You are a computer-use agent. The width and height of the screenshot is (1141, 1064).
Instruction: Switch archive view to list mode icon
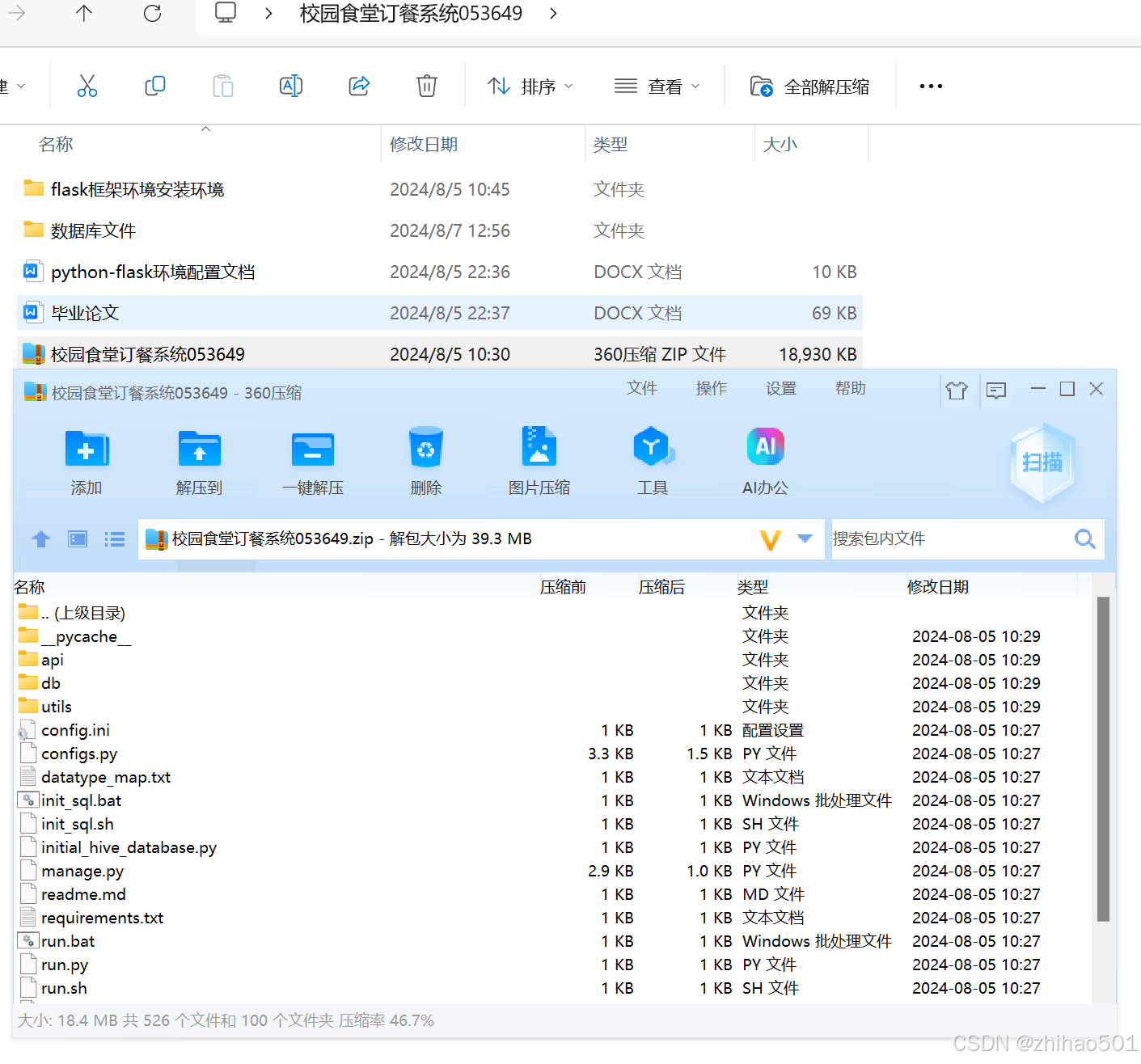[x=115, y=539]
